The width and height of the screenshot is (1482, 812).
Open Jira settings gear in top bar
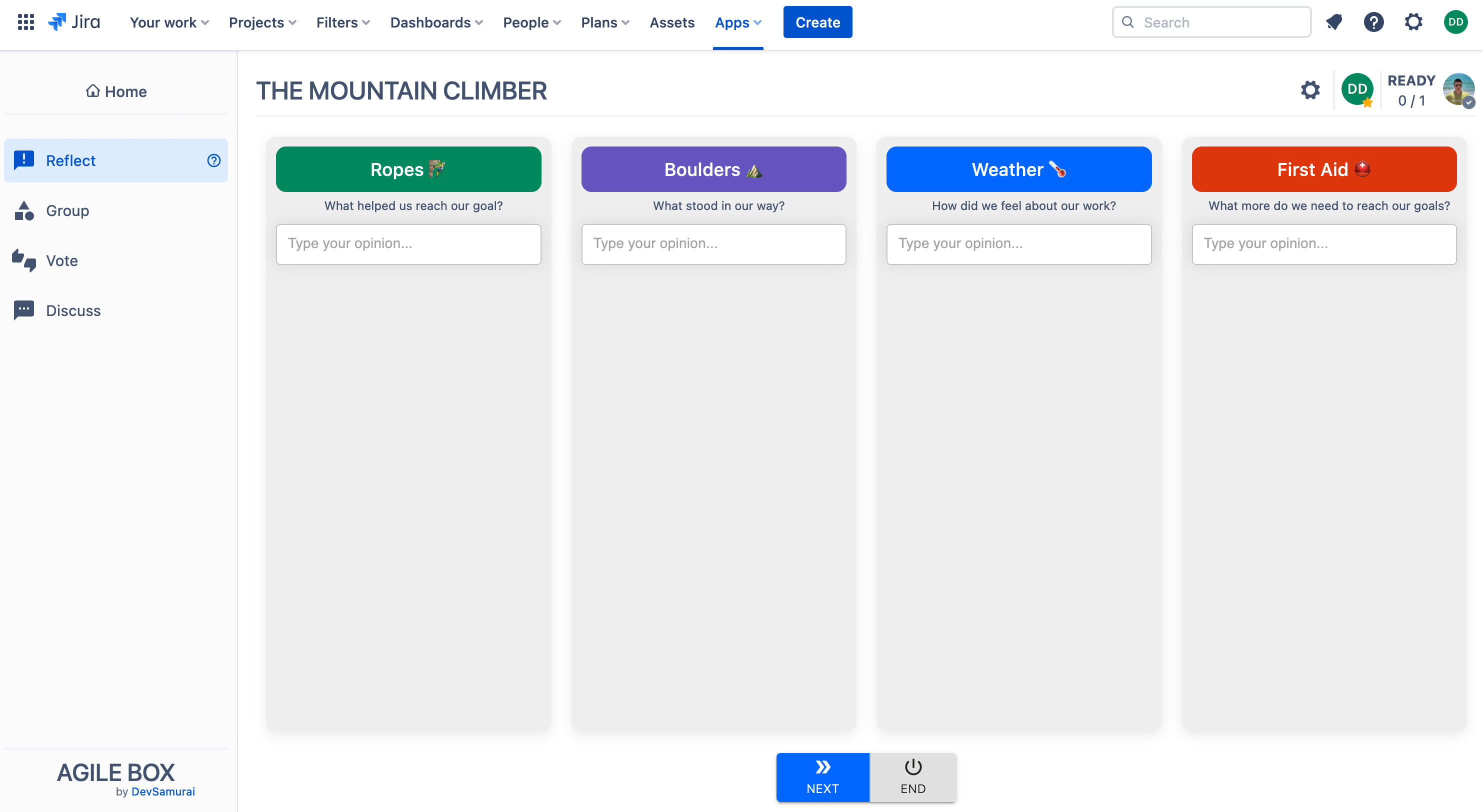[x=1413, y=22]
